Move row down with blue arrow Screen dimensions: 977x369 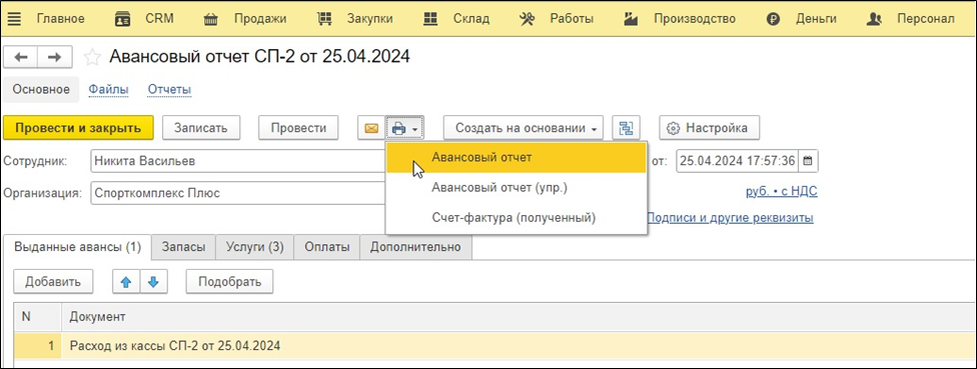point(153,282)
